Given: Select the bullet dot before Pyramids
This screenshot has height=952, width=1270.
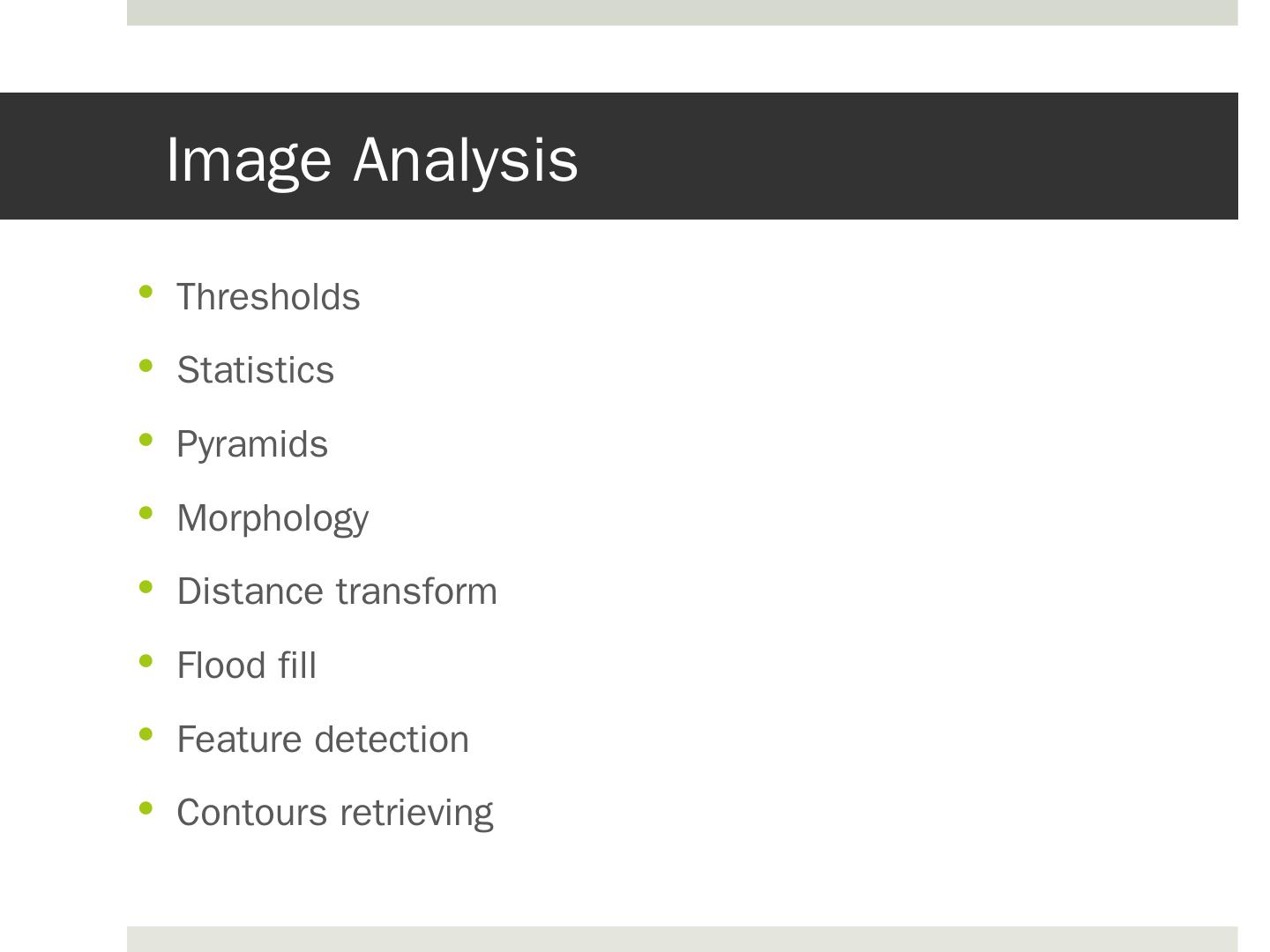Looking at the screenshot, I should (146, 439).
